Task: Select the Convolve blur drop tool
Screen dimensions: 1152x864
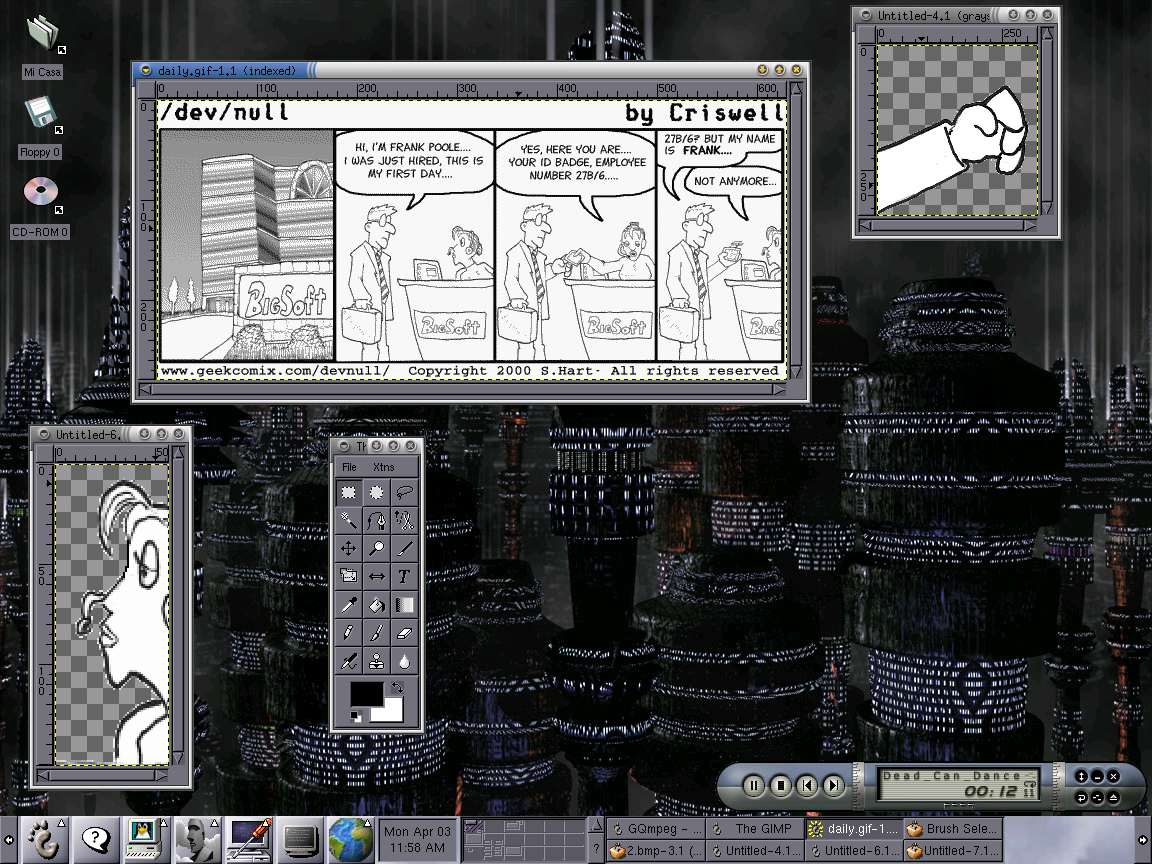Action: [x=404, y=661]
